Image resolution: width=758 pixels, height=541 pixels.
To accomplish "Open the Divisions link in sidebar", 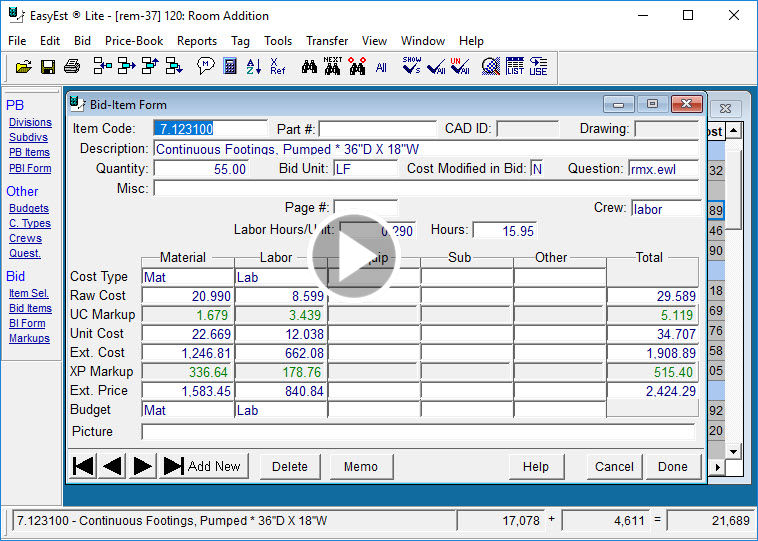I will (x=30, y=123).
